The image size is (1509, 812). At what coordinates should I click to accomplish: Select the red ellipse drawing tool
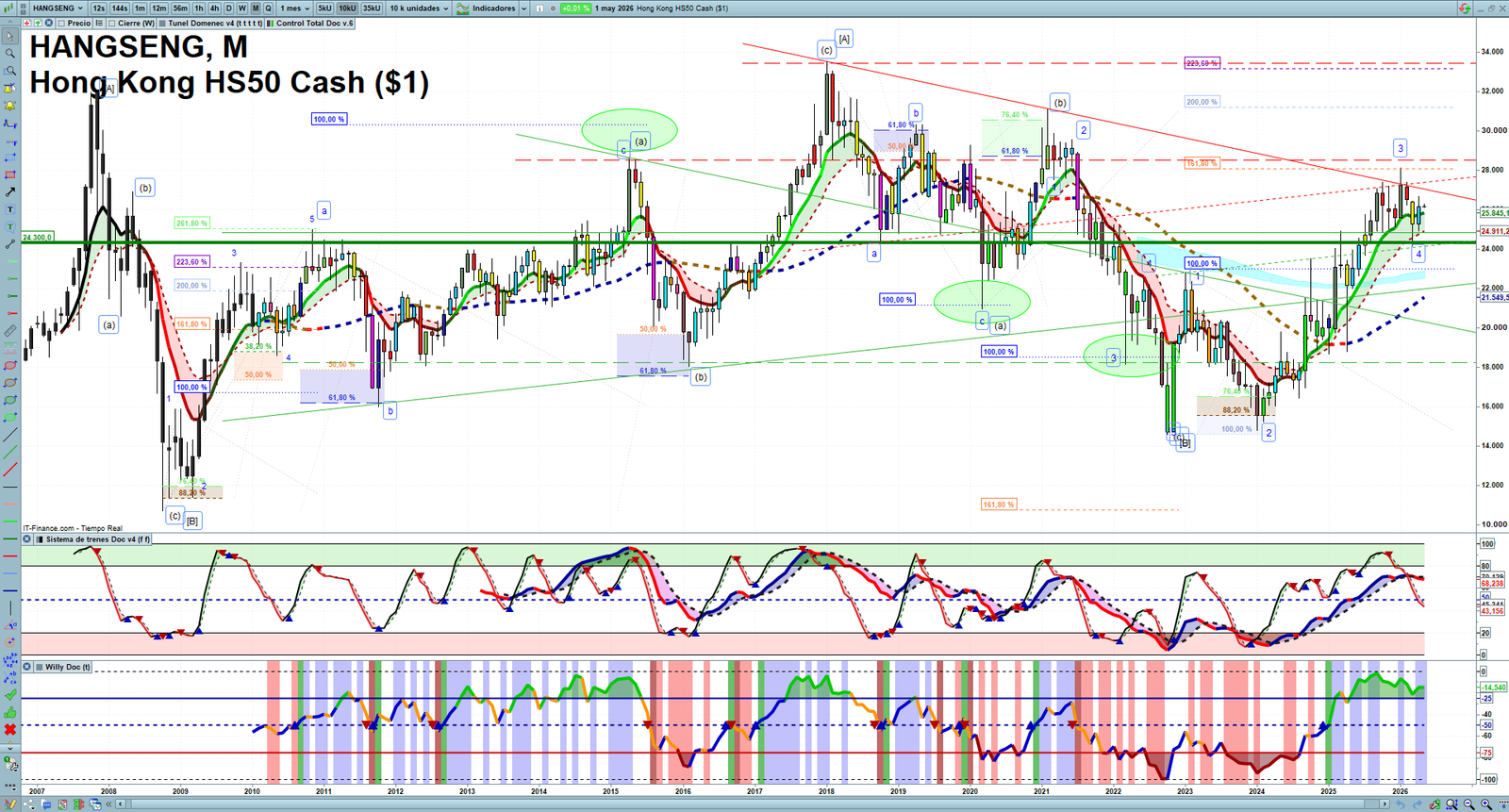point(10,365)
